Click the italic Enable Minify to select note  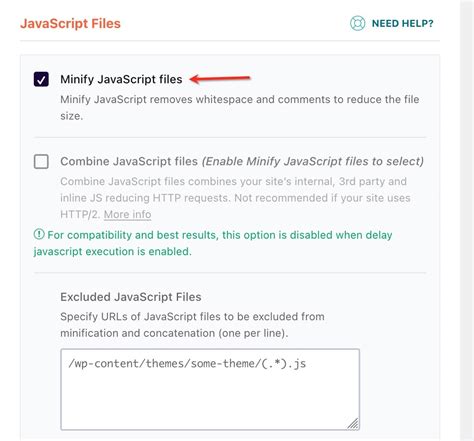pyautogui.click(x=313, y=161)
